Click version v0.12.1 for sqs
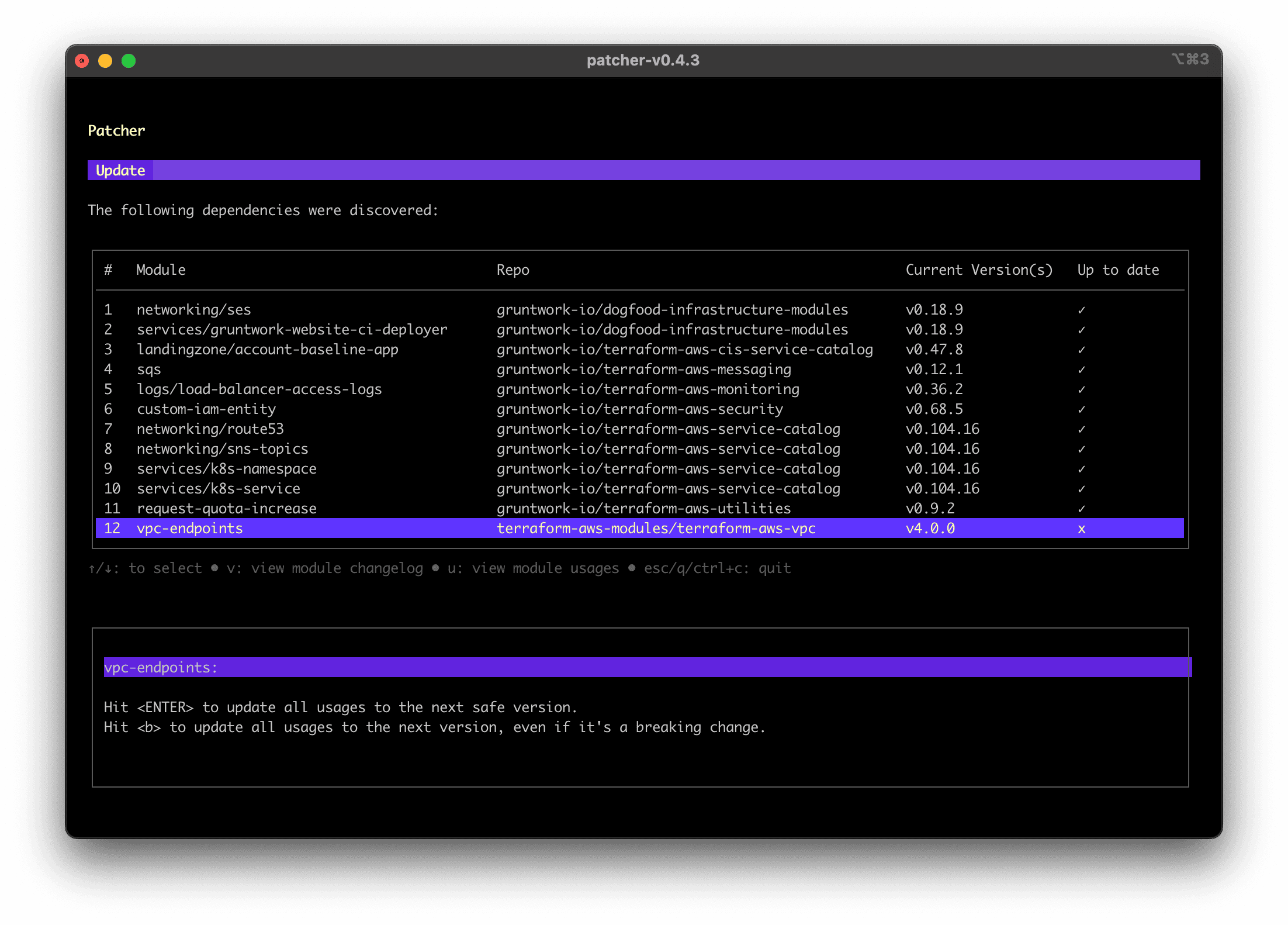The image size is (1288, 925). coord(934,369)
